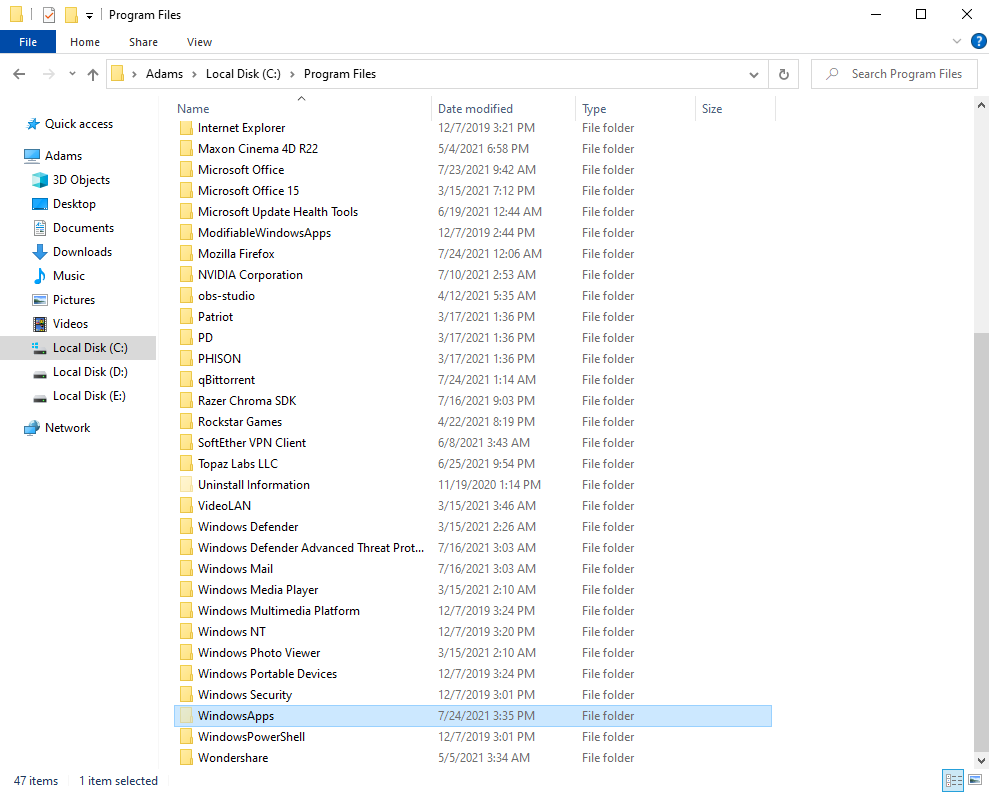Click the Microsoft Office 15 folder icon
The image size is (989, 793).
click(x=186, y=191)
